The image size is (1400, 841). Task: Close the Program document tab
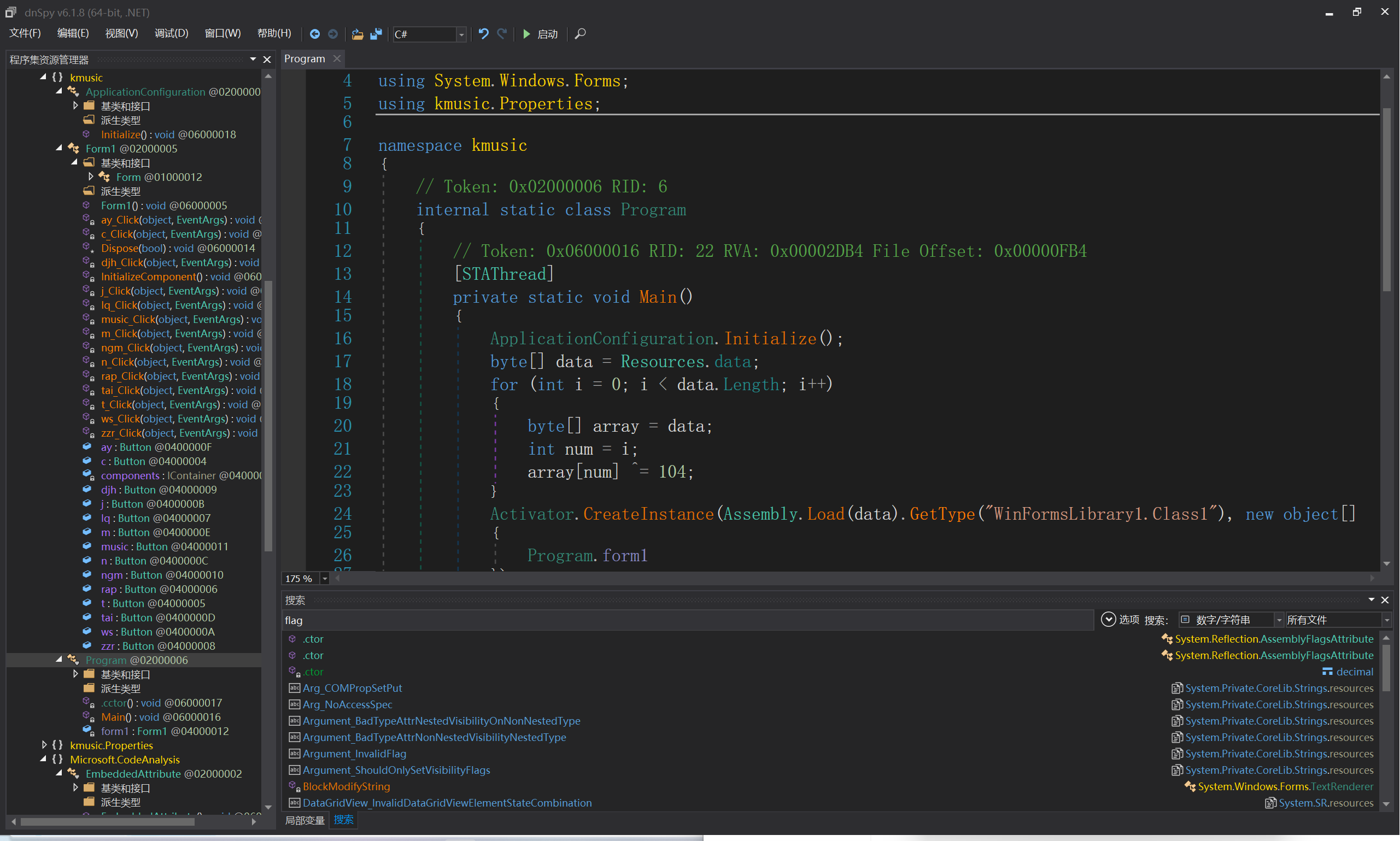tap(337, 59)
